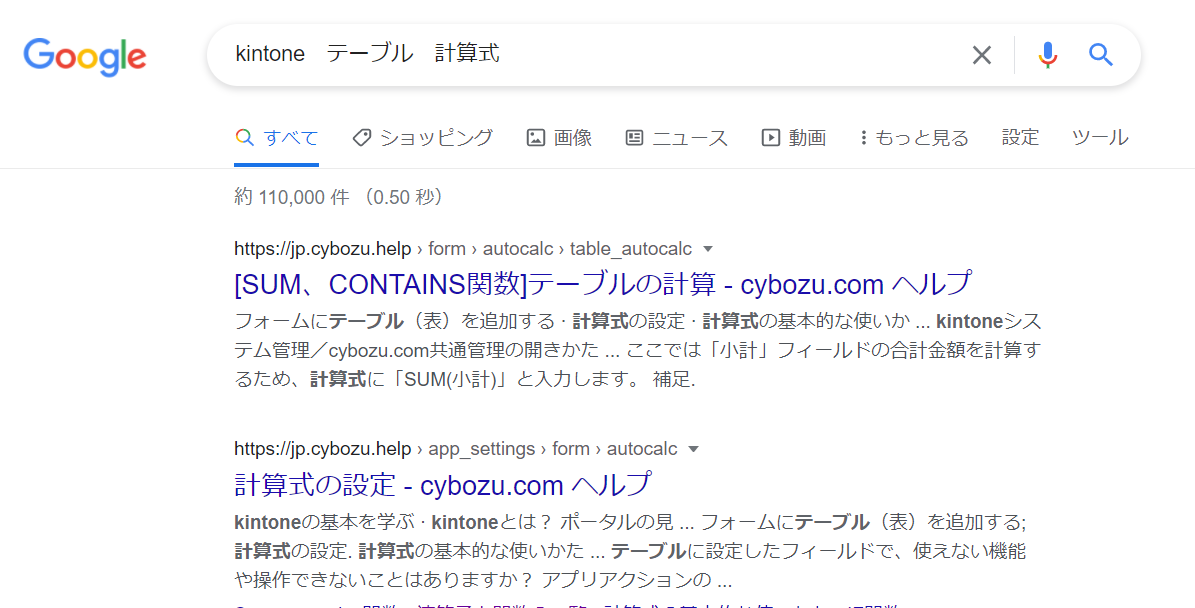This screenshot has height=608, width=1195.
Task: Select the shopping tag icon next to ショッピング
Action: coord(361,137)
